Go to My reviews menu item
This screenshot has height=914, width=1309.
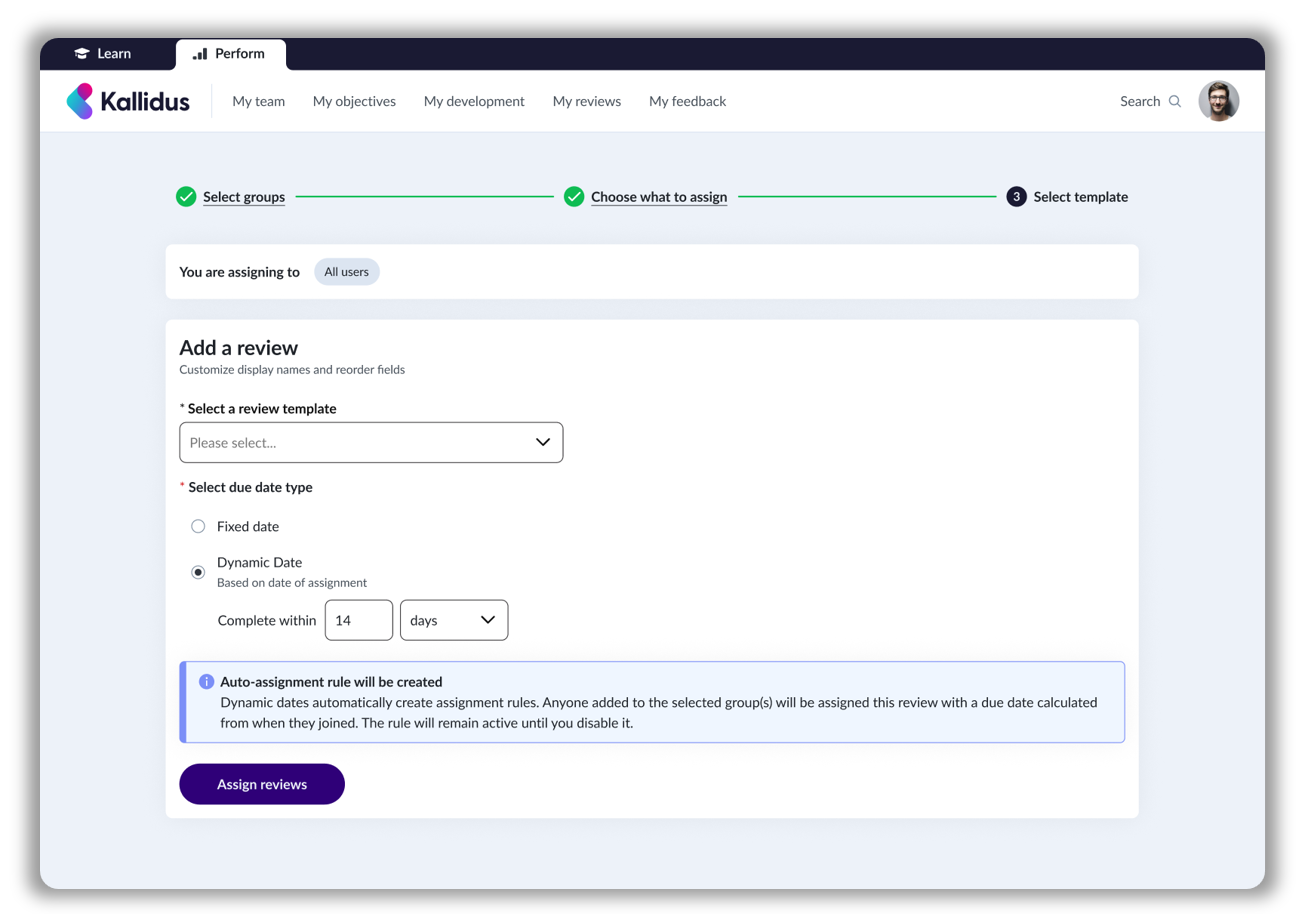click(586, 101)
